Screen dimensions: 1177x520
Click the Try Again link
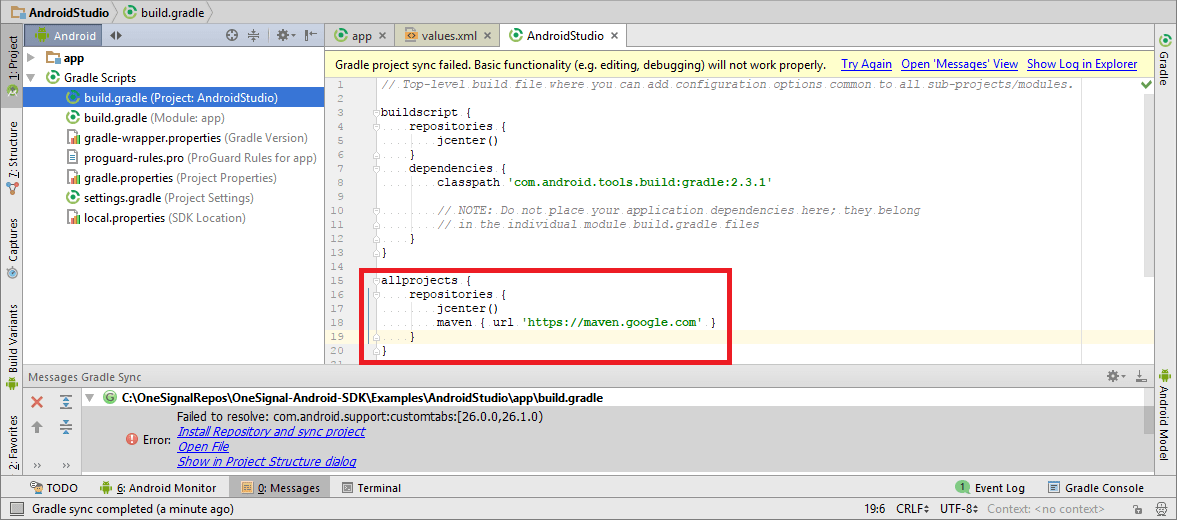(866, 65)
